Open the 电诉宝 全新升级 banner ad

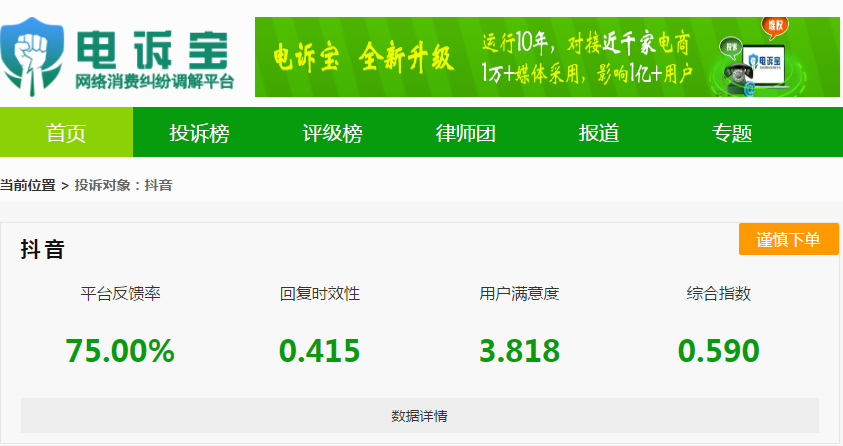click(547, 57)
